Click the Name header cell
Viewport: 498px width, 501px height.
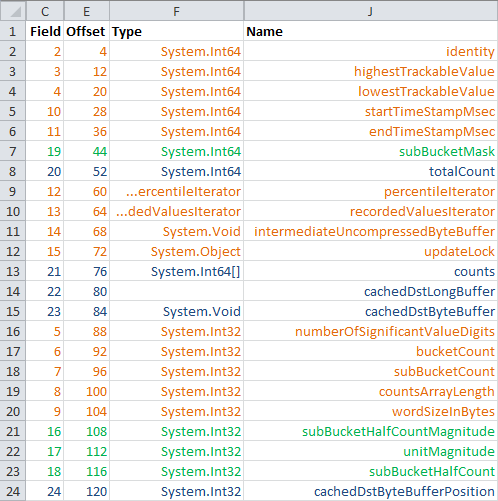[371, 31]
